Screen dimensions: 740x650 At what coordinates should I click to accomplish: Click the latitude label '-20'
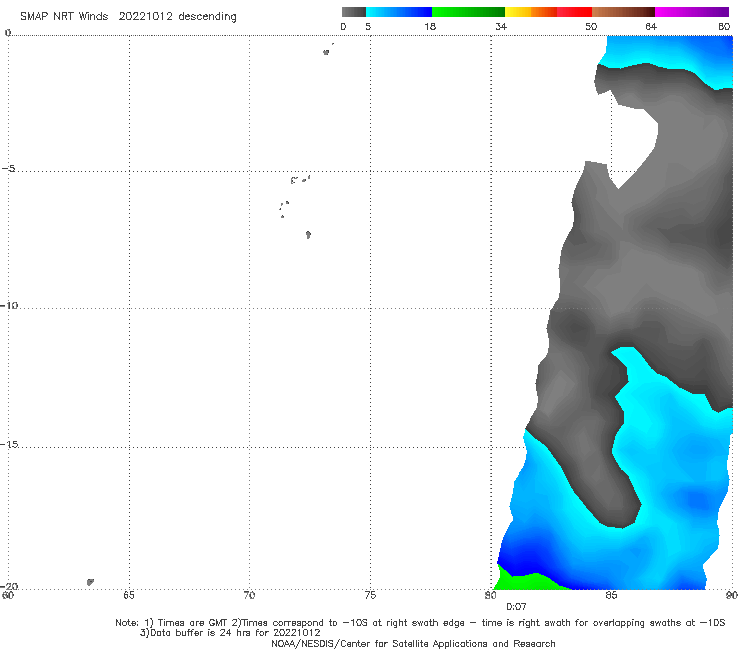pyautogui.click(x=9, y=586)
